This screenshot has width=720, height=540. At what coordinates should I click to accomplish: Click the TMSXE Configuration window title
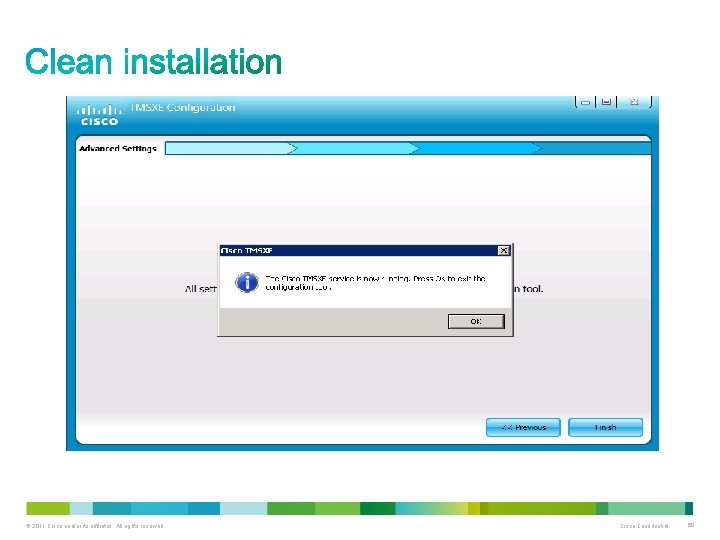tap(183, 107)
